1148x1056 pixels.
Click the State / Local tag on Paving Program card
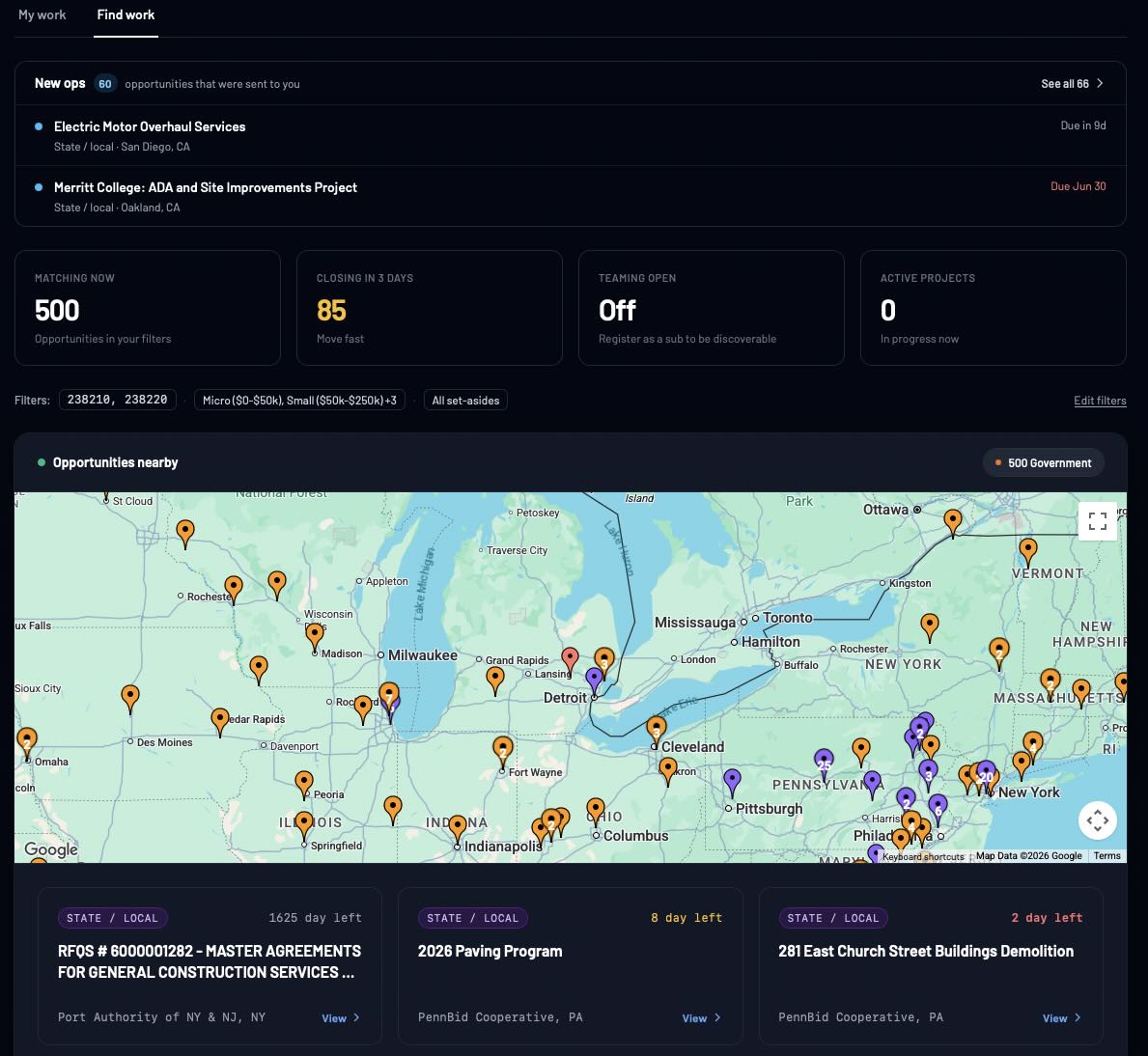coord(473,918)
